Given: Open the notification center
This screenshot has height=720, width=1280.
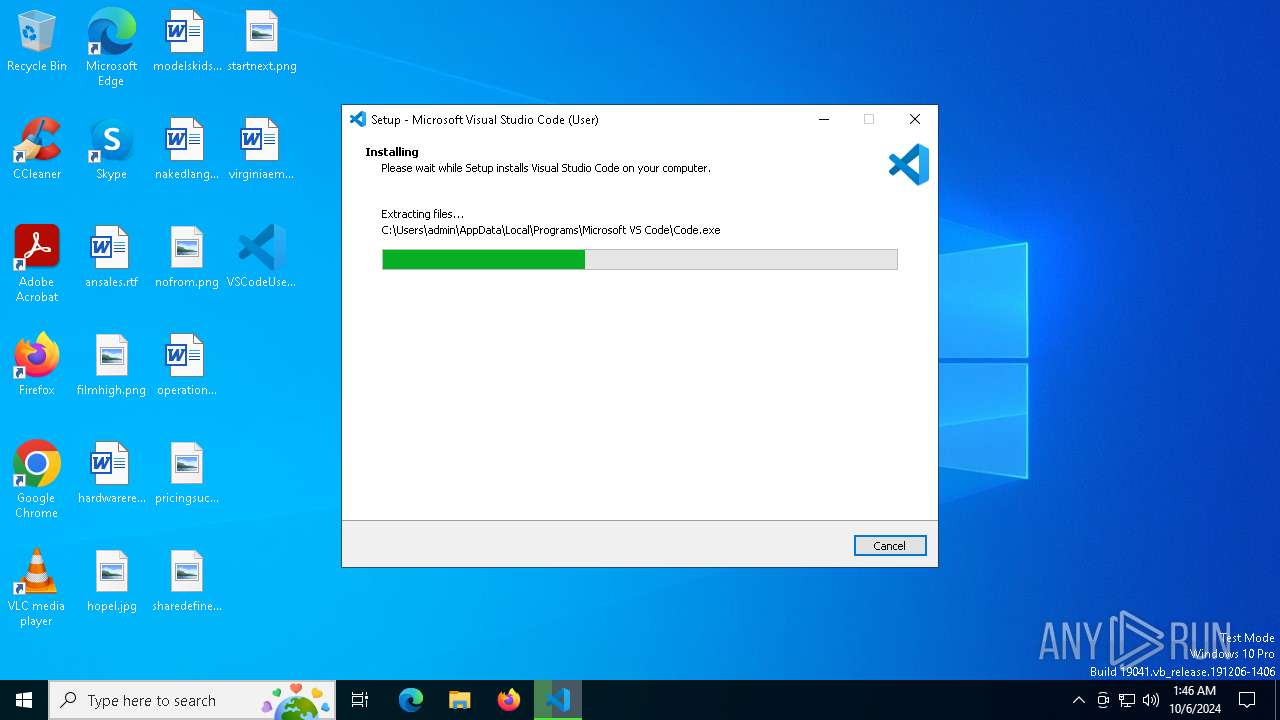Looking at the screenshot, I should point(1247,700).
